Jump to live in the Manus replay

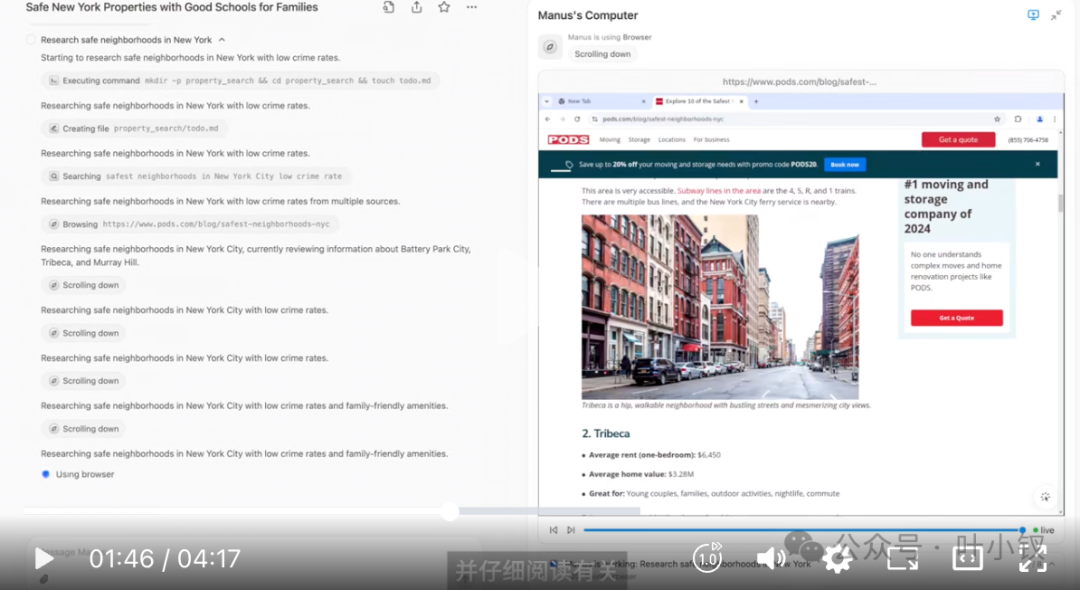coord(1043,530)
